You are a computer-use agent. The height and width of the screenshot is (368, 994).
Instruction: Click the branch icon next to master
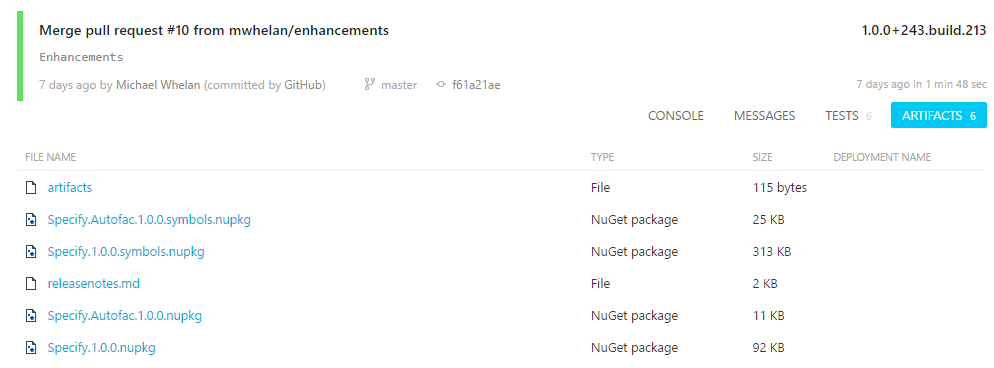370,84
